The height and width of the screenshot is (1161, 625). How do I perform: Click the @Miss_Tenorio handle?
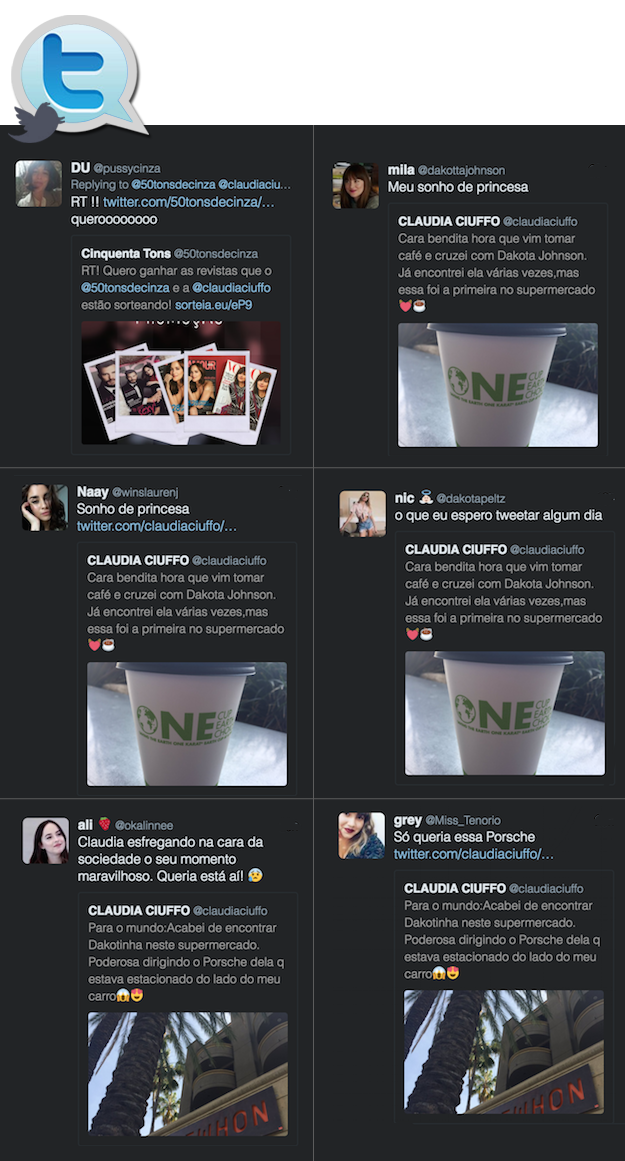pos(463,820)
